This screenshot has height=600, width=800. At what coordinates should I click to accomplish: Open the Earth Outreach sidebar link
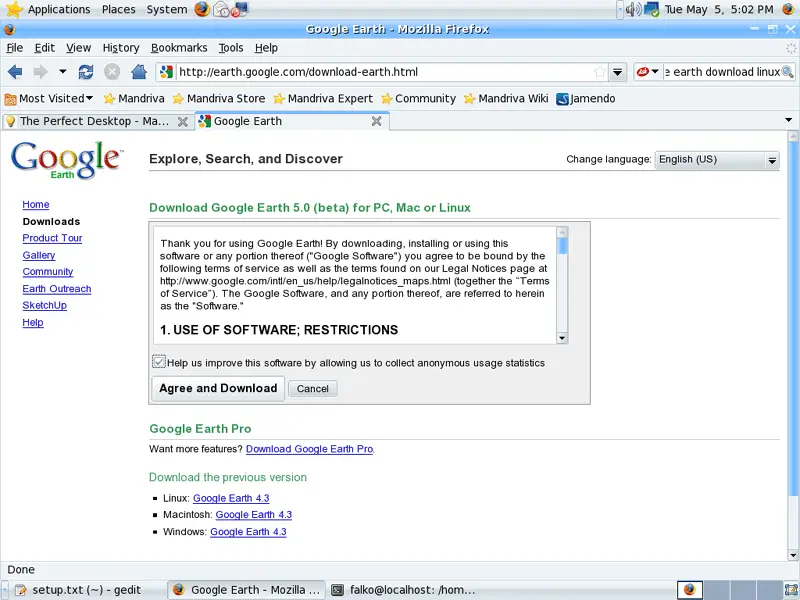pos(57,289)
